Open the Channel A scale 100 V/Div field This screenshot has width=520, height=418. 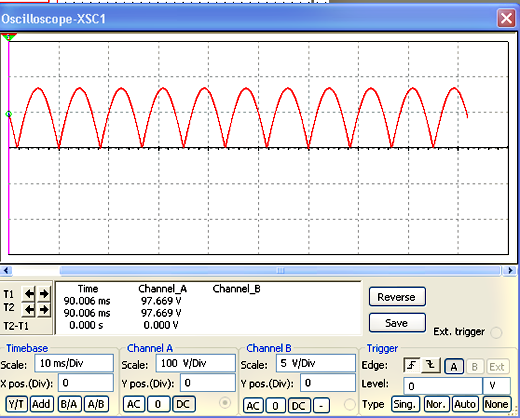(195, 363)
